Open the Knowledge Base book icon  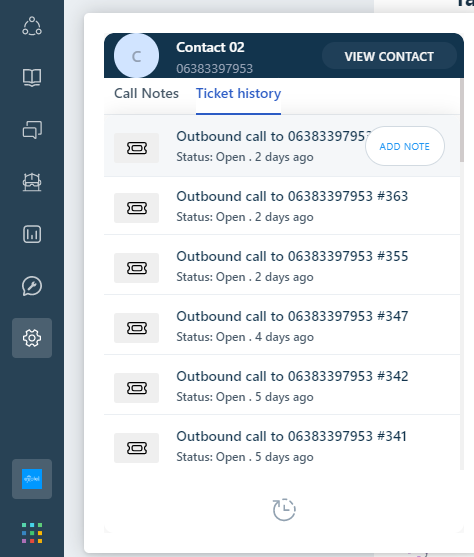32,77
